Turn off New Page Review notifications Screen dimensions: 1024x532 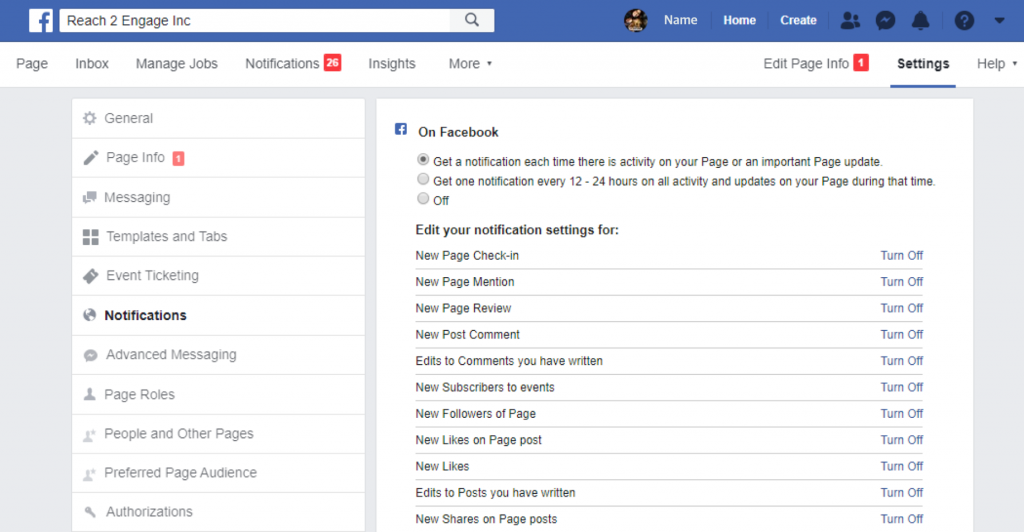coord(901,308)
